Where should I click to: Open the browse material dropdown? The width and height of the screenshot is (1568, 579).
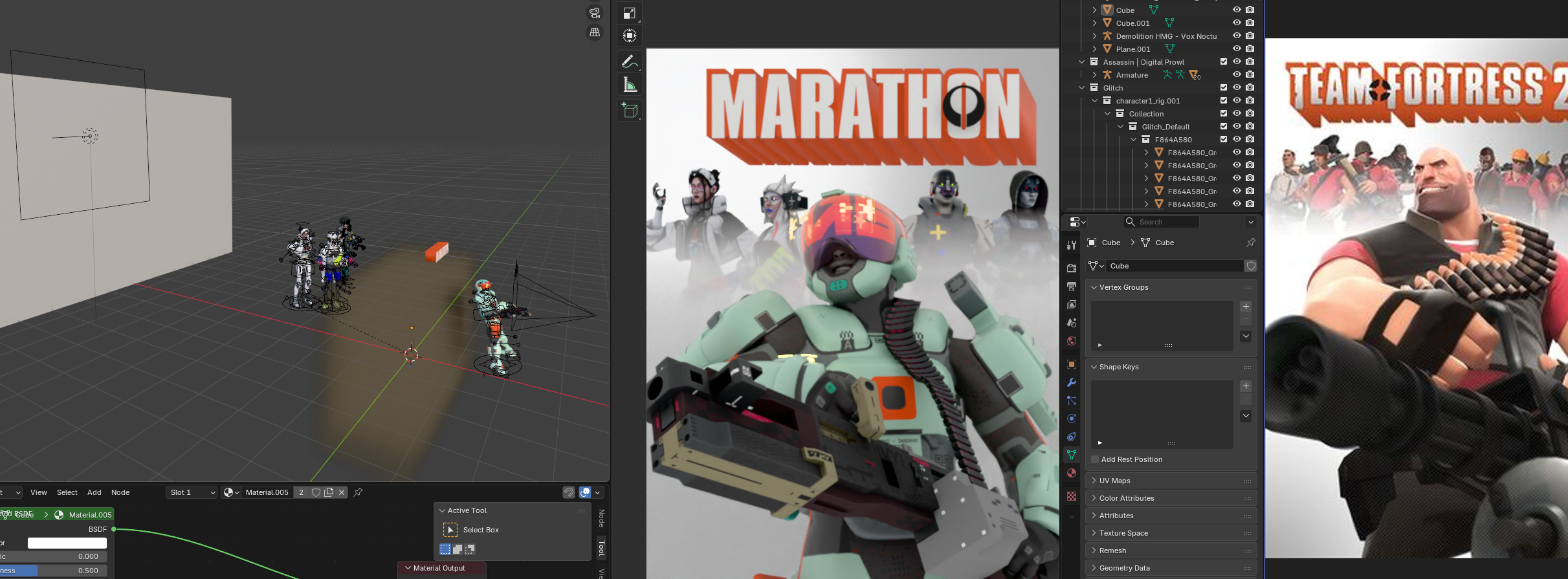tap(231, 492)
